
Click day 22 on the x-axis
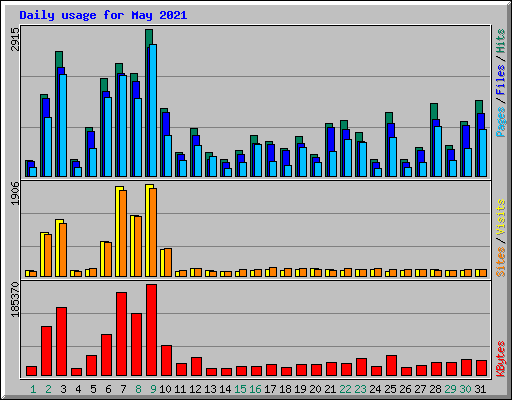[345, 389]
